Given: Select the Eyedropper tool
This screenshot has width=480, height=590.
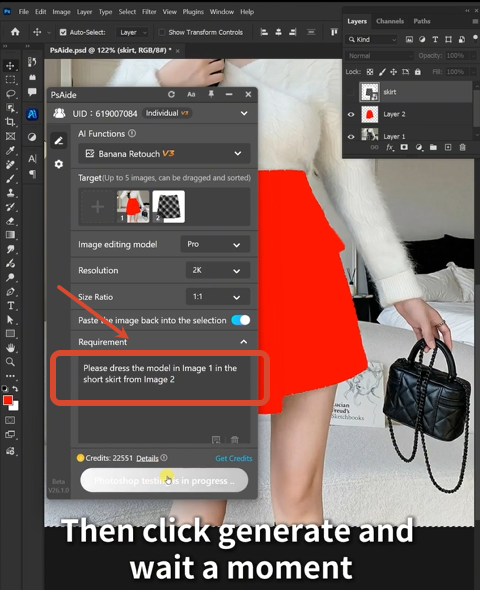Looking at the screenshot, I should 10,151.
